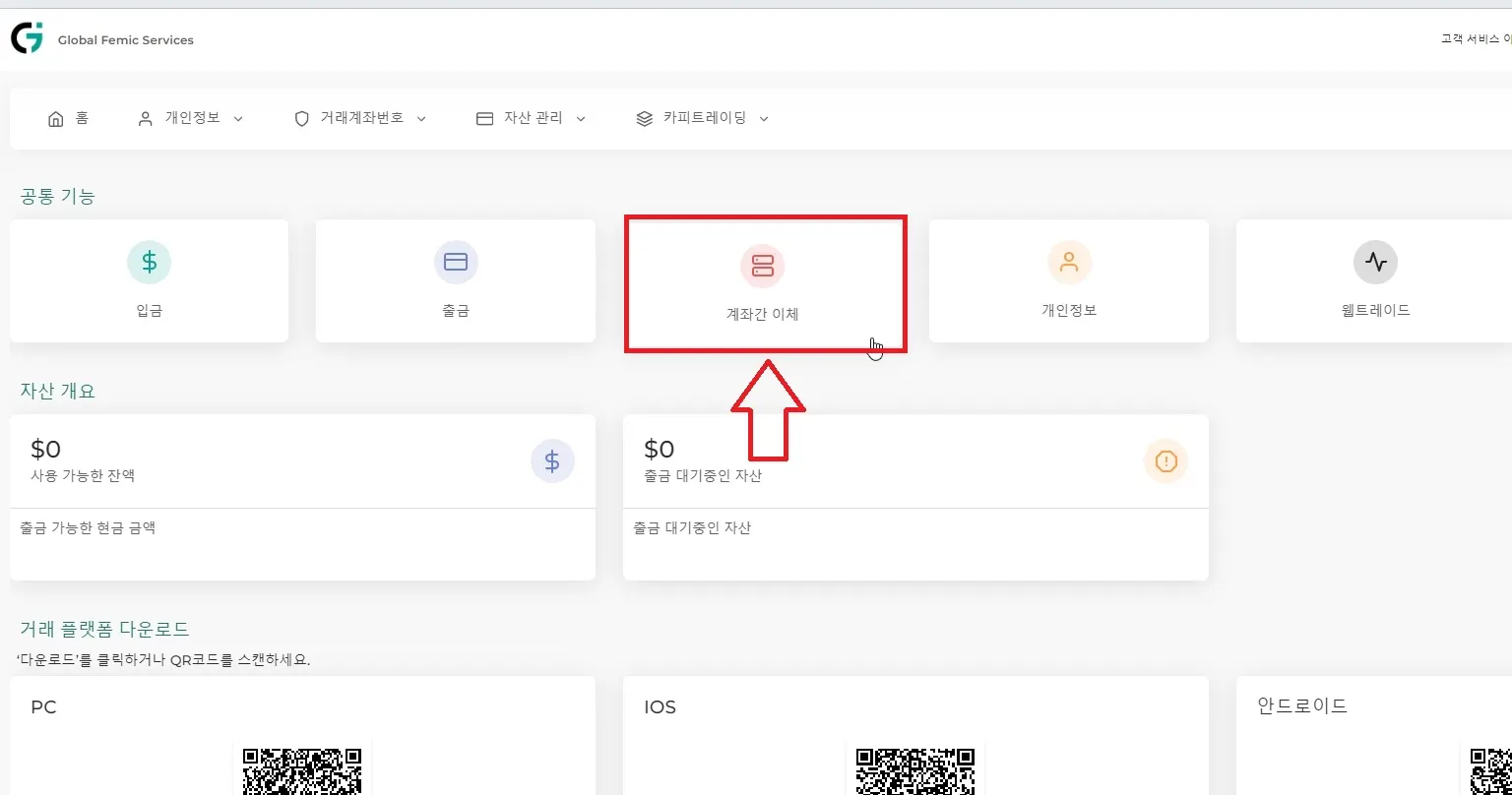The image size is (1512, 795).
Task: Click the orange person icon above 개인정보
Action: pyautogui.click(x=1069, y=262)
